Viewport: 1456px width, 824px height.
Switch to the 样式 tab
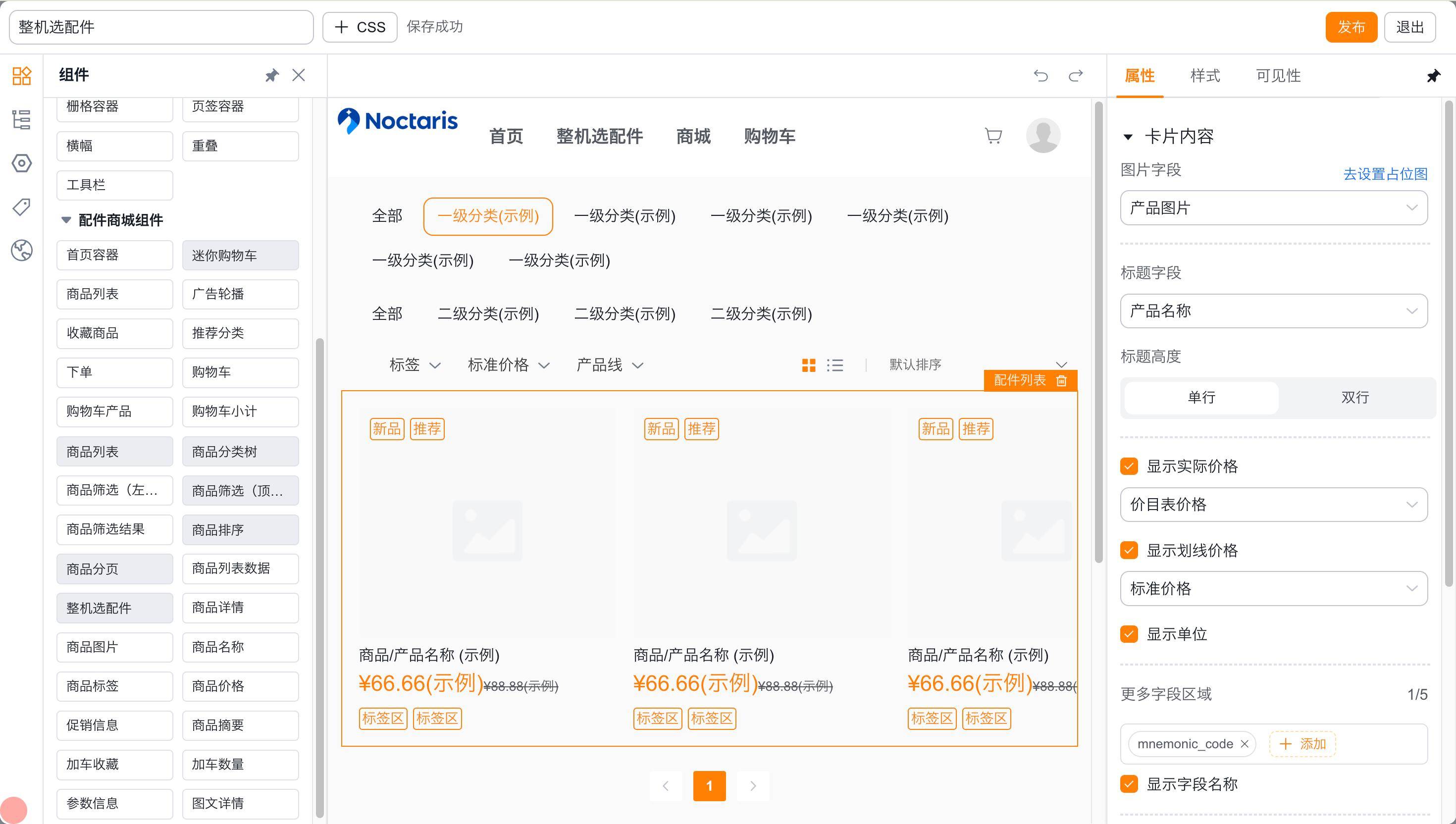pos(1205,75)
